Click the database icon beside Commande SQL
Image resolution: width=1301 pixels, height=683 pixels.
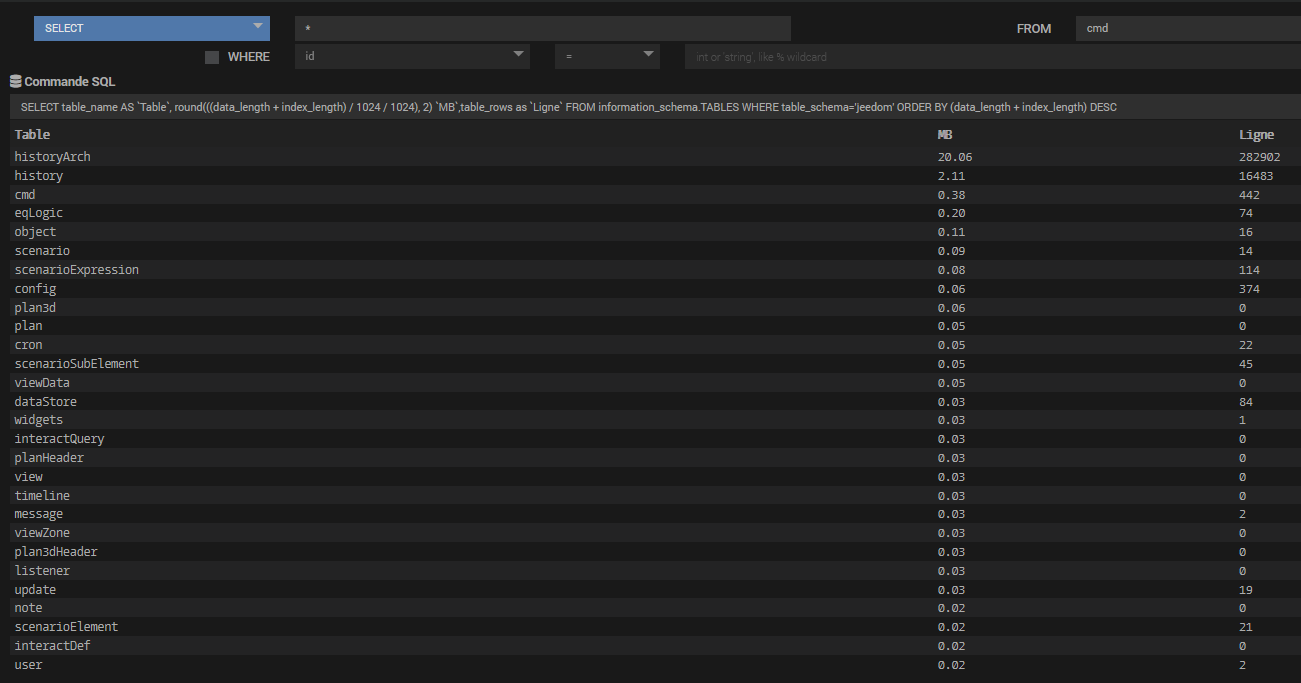(15, 81)
